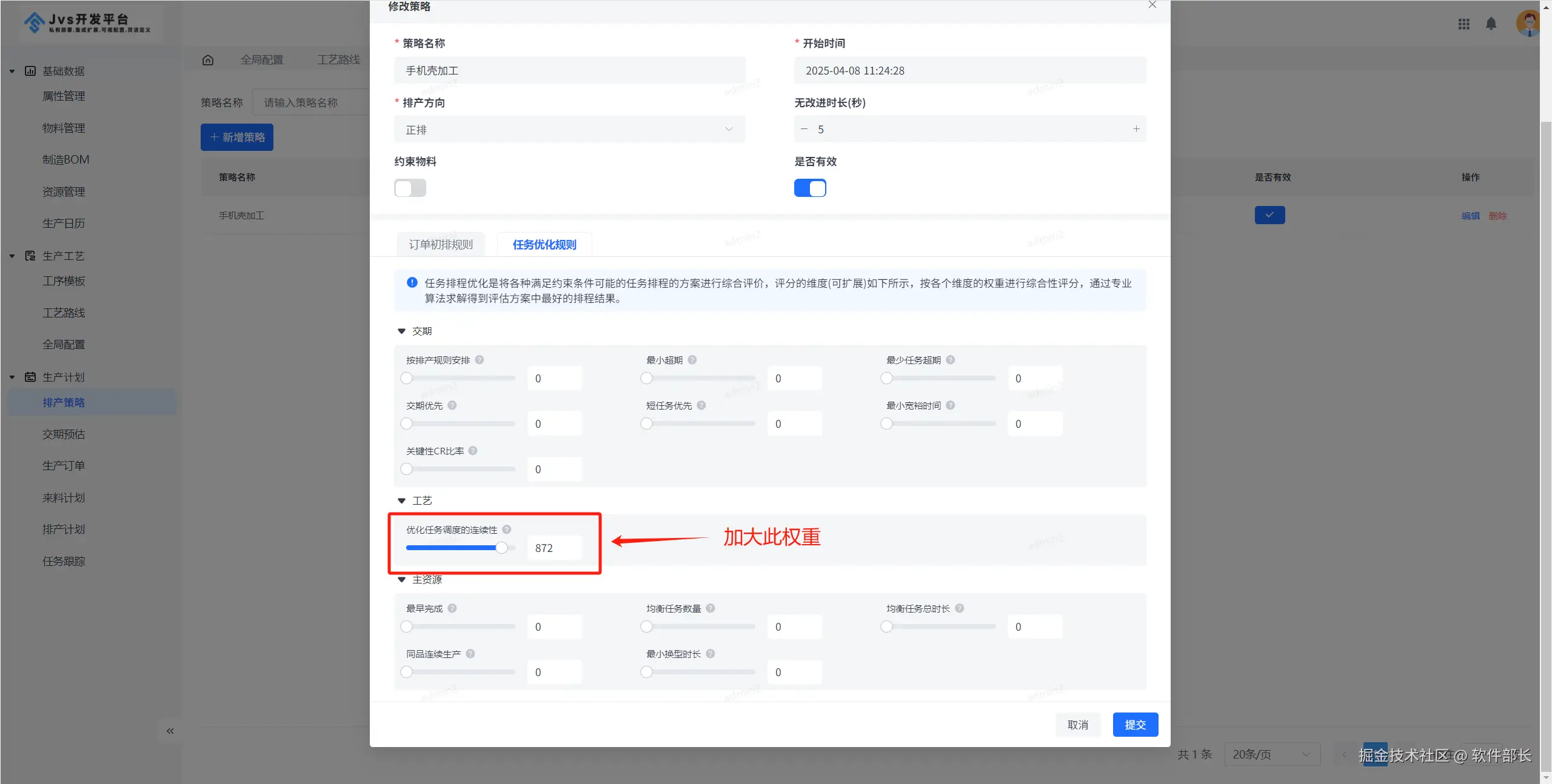Open the apps grid icon

[1463, 24]
